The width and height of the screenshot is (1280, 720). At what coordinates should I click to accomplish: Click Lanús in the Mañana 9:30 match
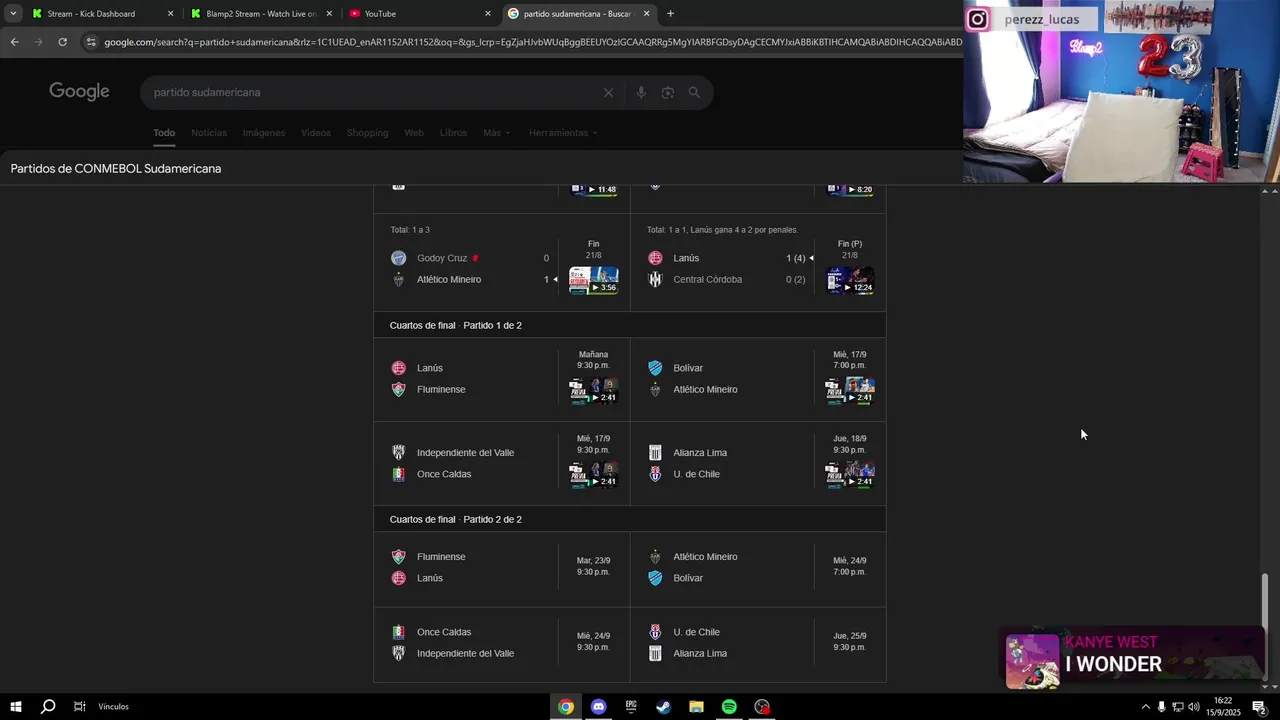point(429,368)
